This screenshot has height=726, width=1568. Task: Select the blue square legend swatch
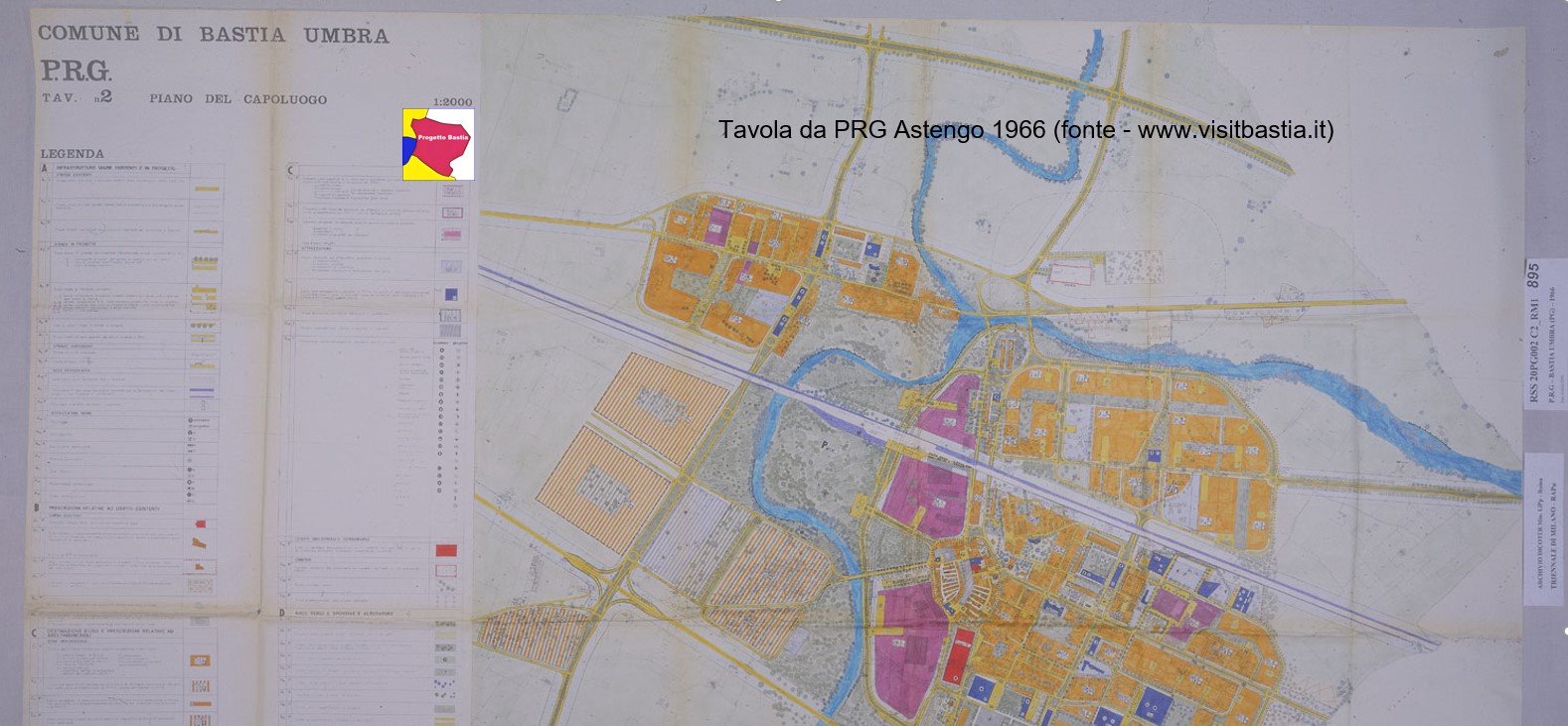451,294
